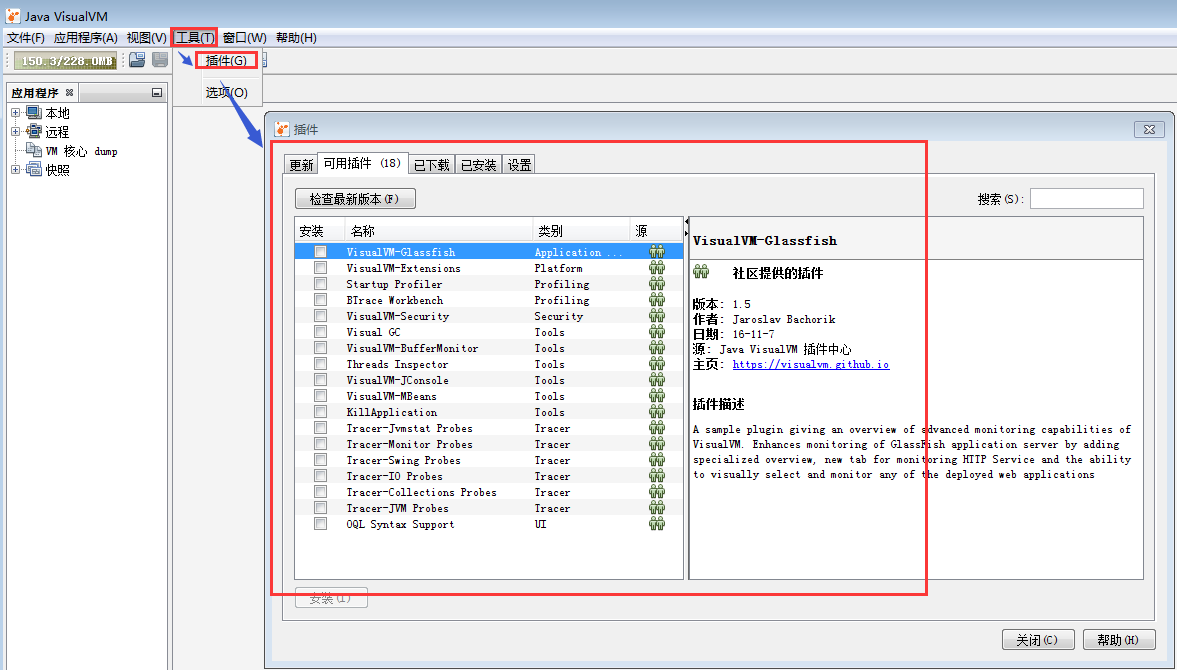The image size is (1177, 670).
Task: Click the Load Snapshot folder toolbar icon
Action: [137, 61]
